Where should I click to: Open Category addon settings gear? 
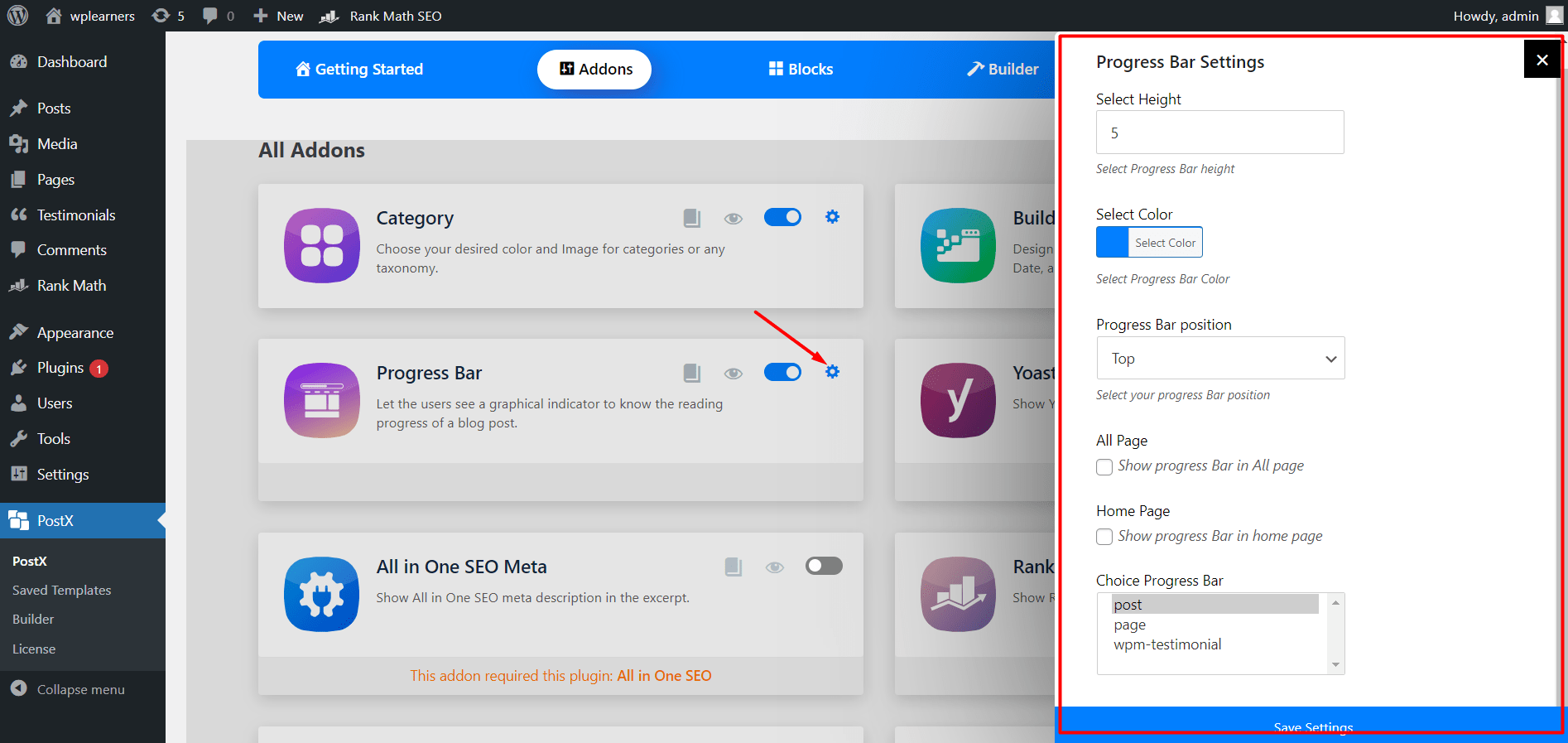832,217
